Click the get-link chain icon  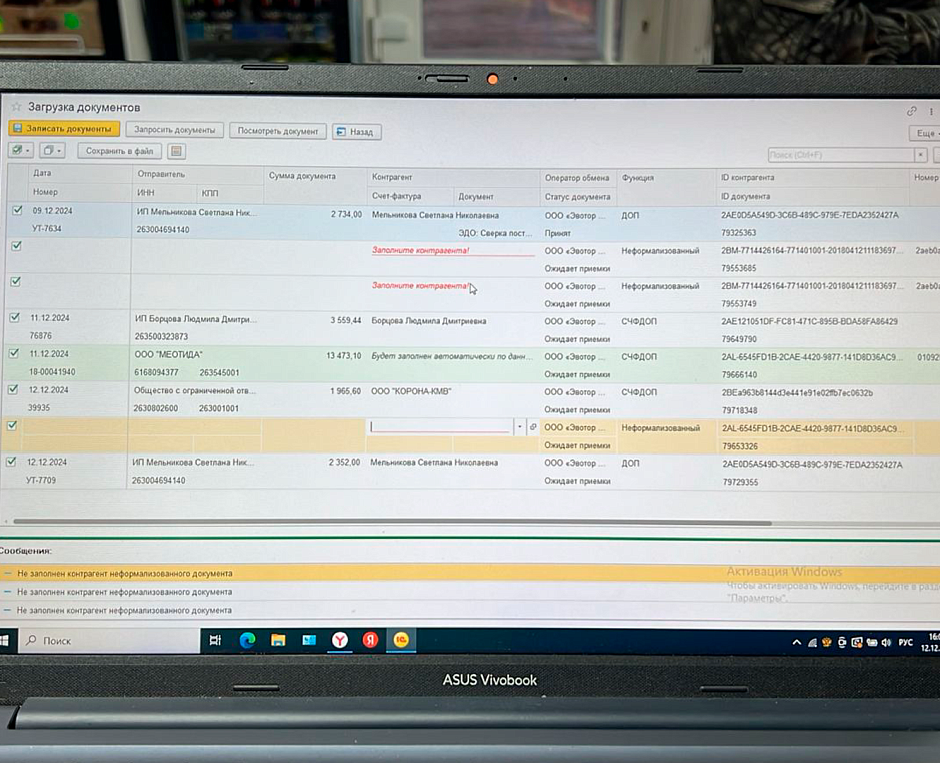(x=911, y=111)
